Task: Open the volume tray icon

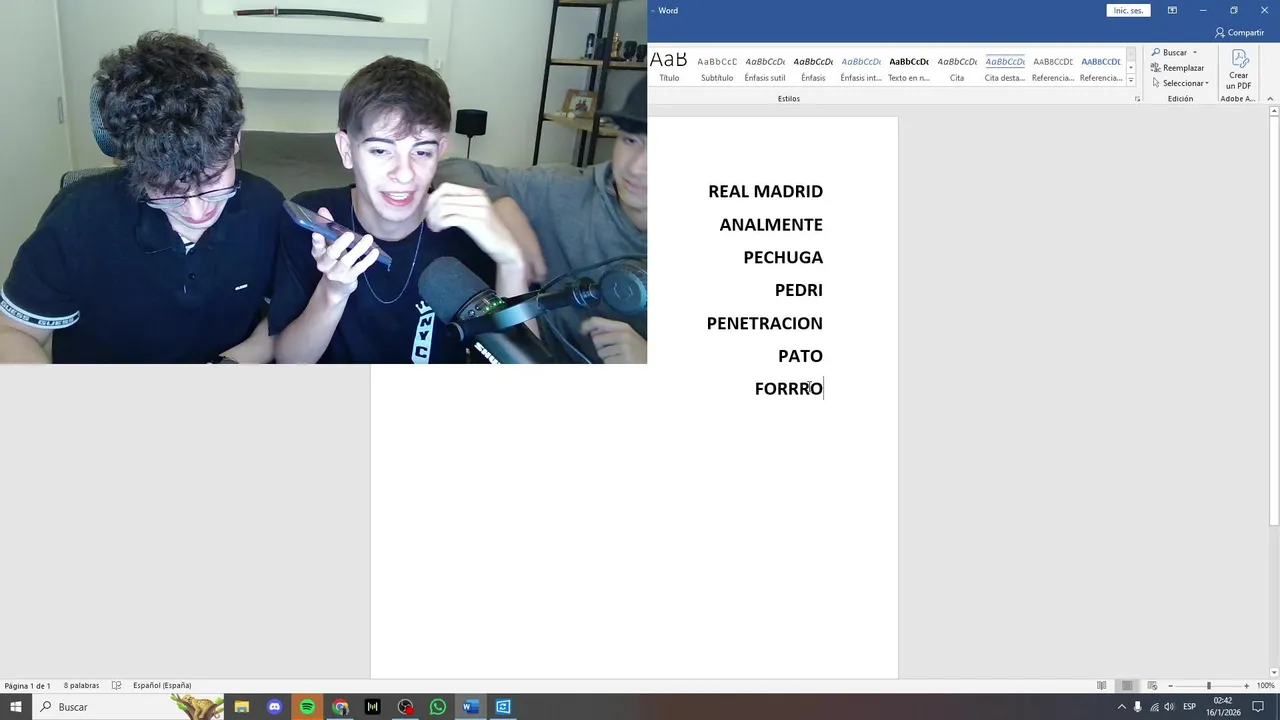Action: 1169,707
